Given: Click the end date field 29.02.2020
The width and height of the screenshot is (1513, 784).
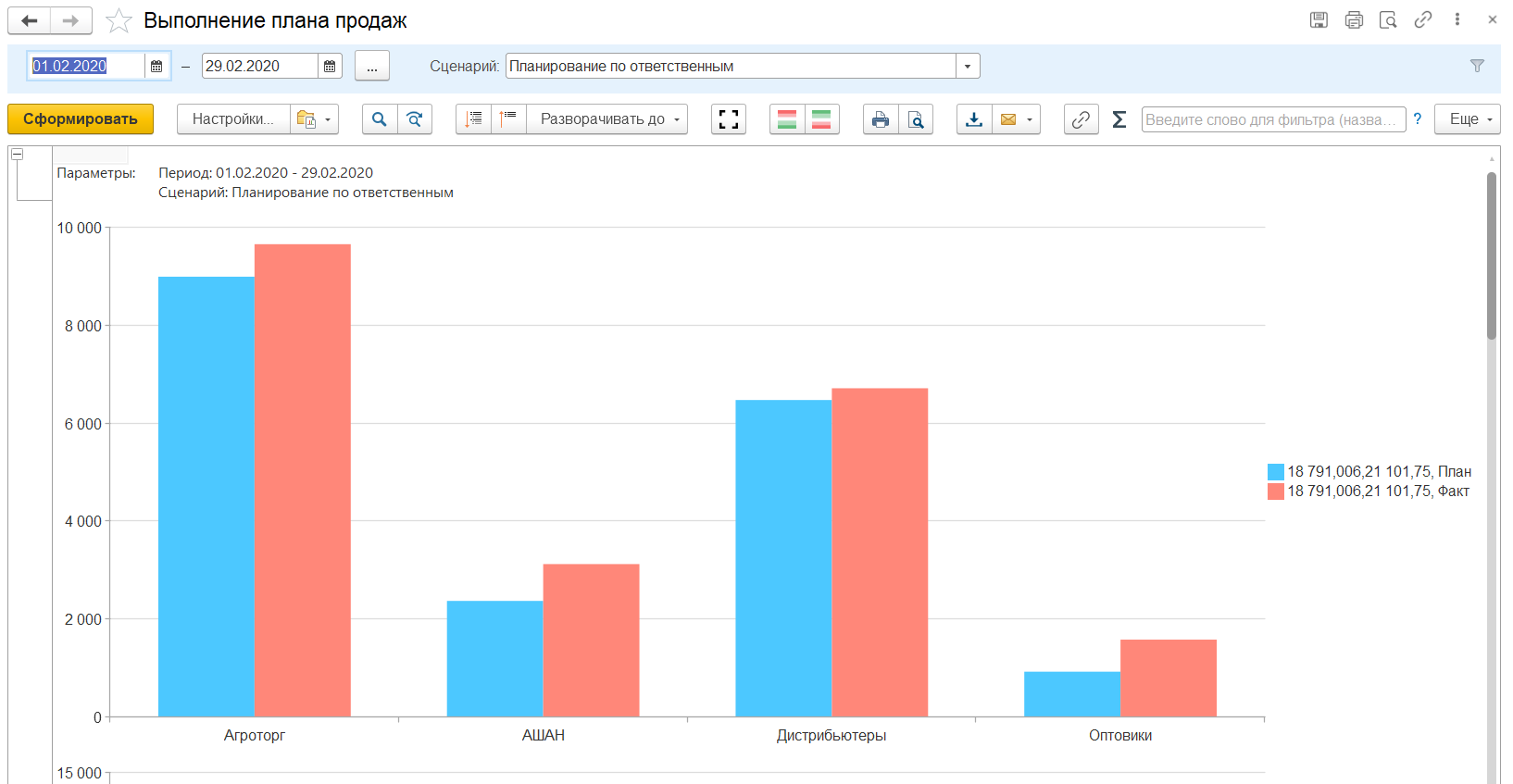Looking at the screenshot, I should pyautogui.click(x=259, y=67).
